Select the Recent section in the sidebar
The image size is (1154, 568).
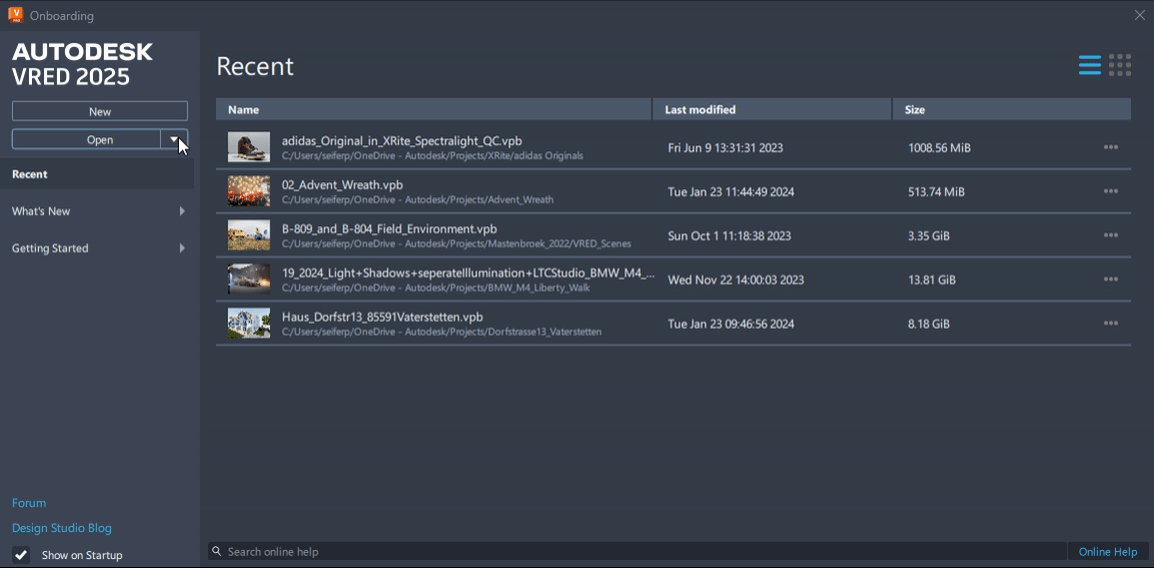point(96,174)
